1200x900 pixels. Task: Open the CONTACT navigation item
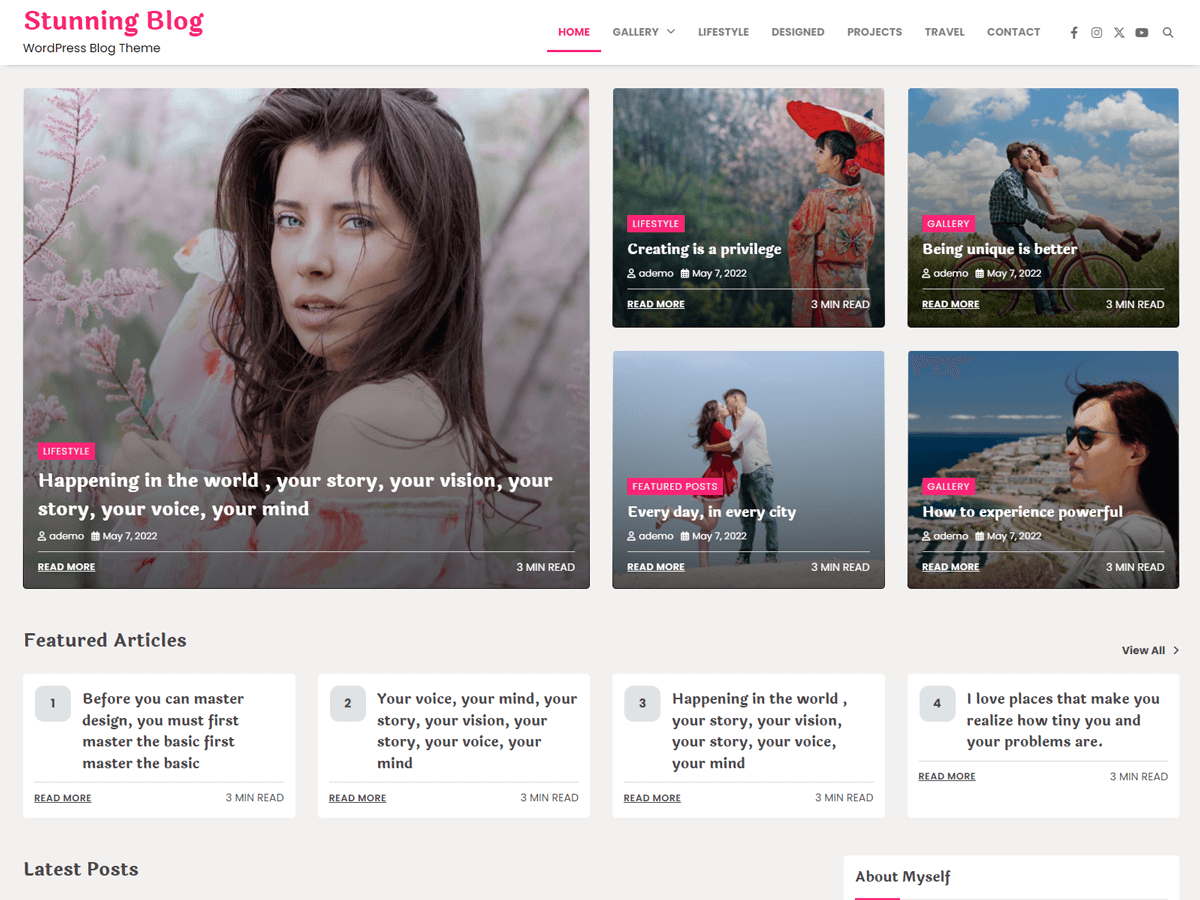1013,31
